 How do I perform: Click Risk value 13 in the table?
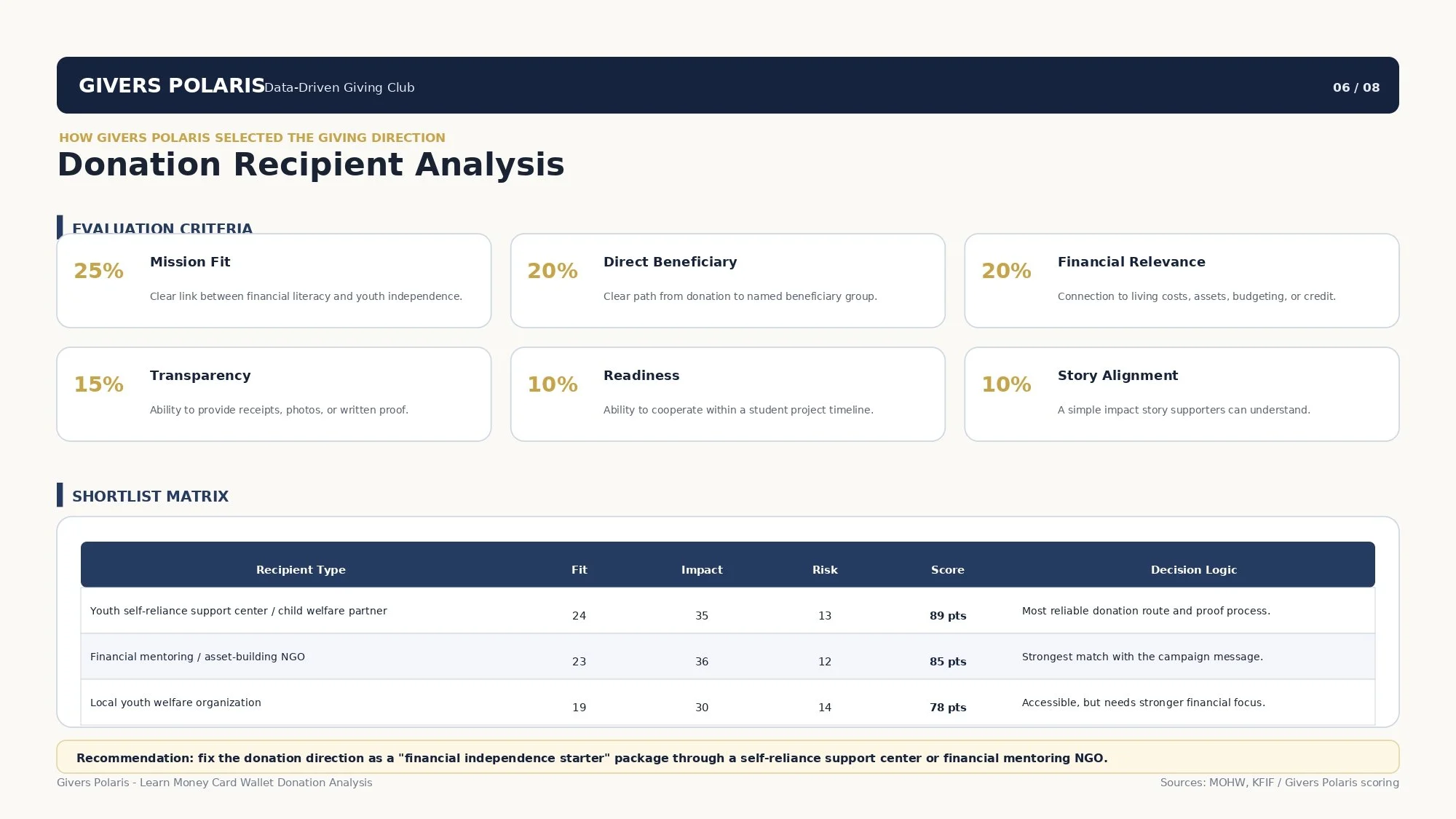[x=825, y=616]
